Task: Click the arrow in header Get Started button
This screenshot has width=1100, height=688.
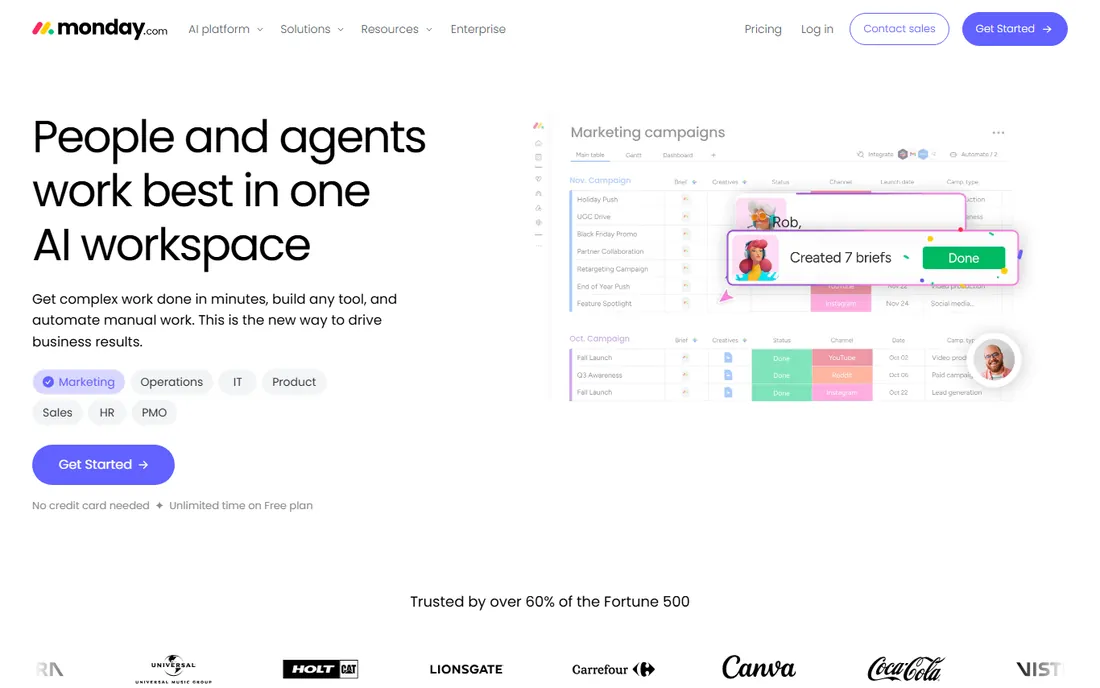Action: point(1047,29)
